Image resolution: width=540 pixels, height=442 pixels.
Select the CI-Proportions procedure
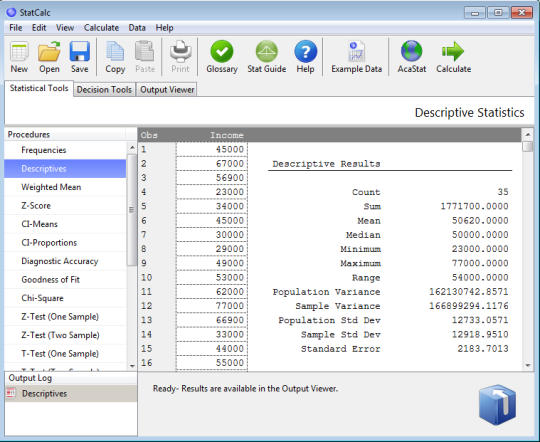pyautogui.click(x=65, y=243)
